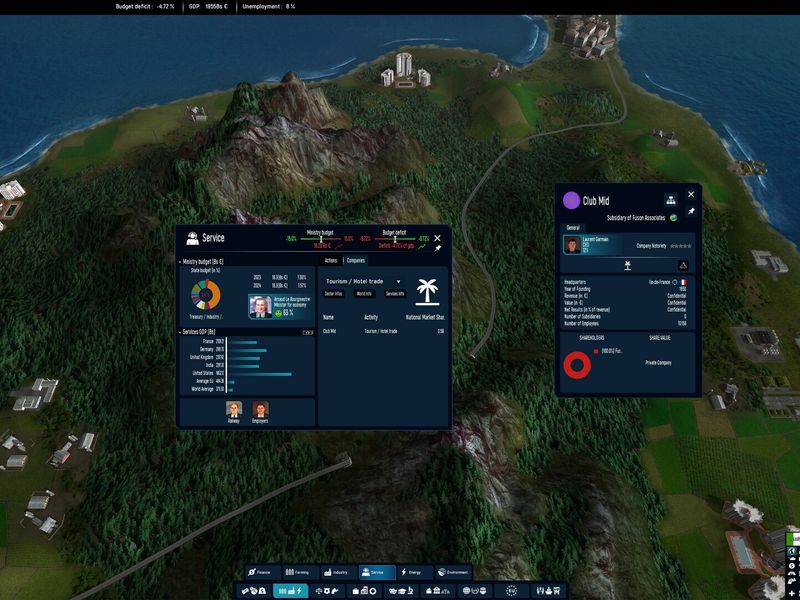This screenshot has height=600, width=800.
Task: Open the defense and police icons group
Action: click(x=327, y=591)
